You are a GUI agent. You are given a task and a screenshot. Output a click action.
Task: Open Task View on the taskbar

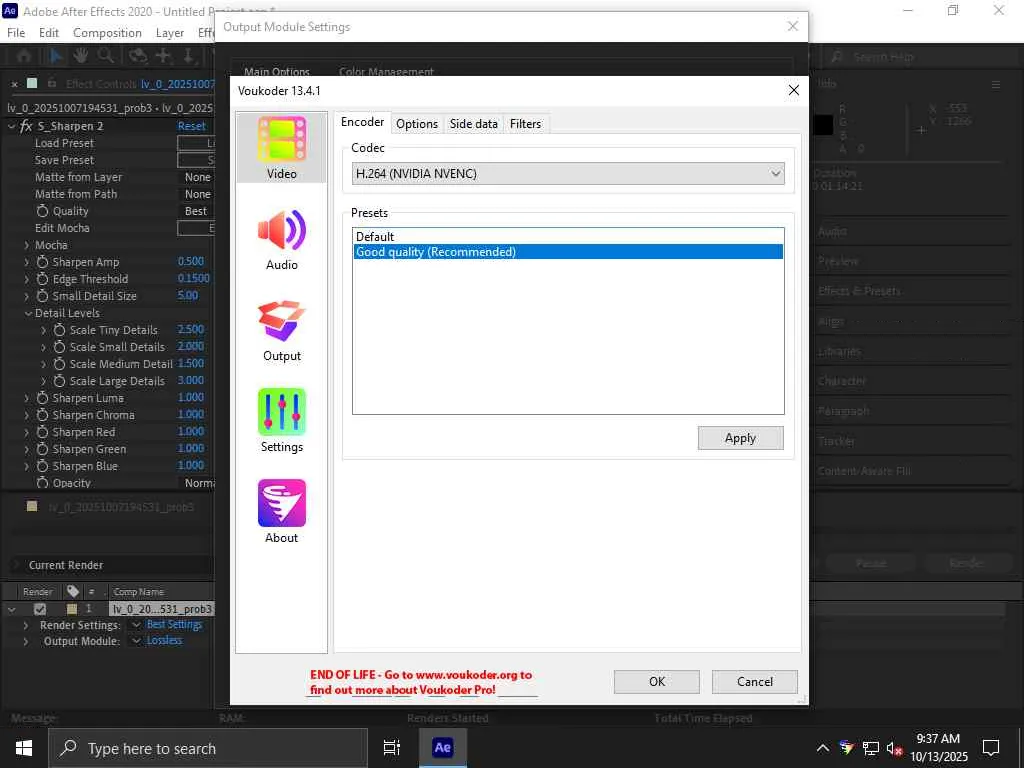[x=392, y=748]
